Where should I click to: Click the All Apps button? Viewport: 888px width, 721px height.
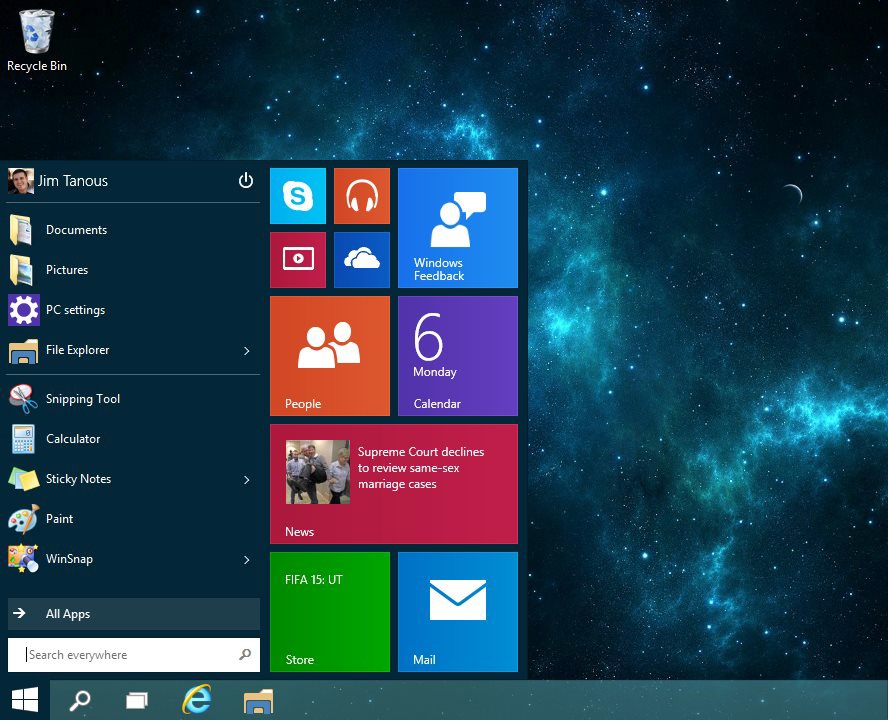click(x=134, y=614)
